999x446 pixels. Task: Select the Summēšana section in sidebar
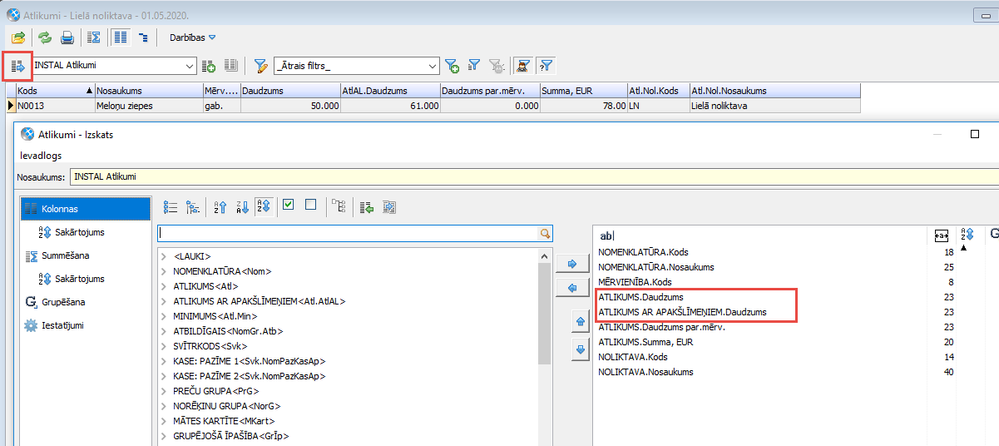[x=64, y=255]
